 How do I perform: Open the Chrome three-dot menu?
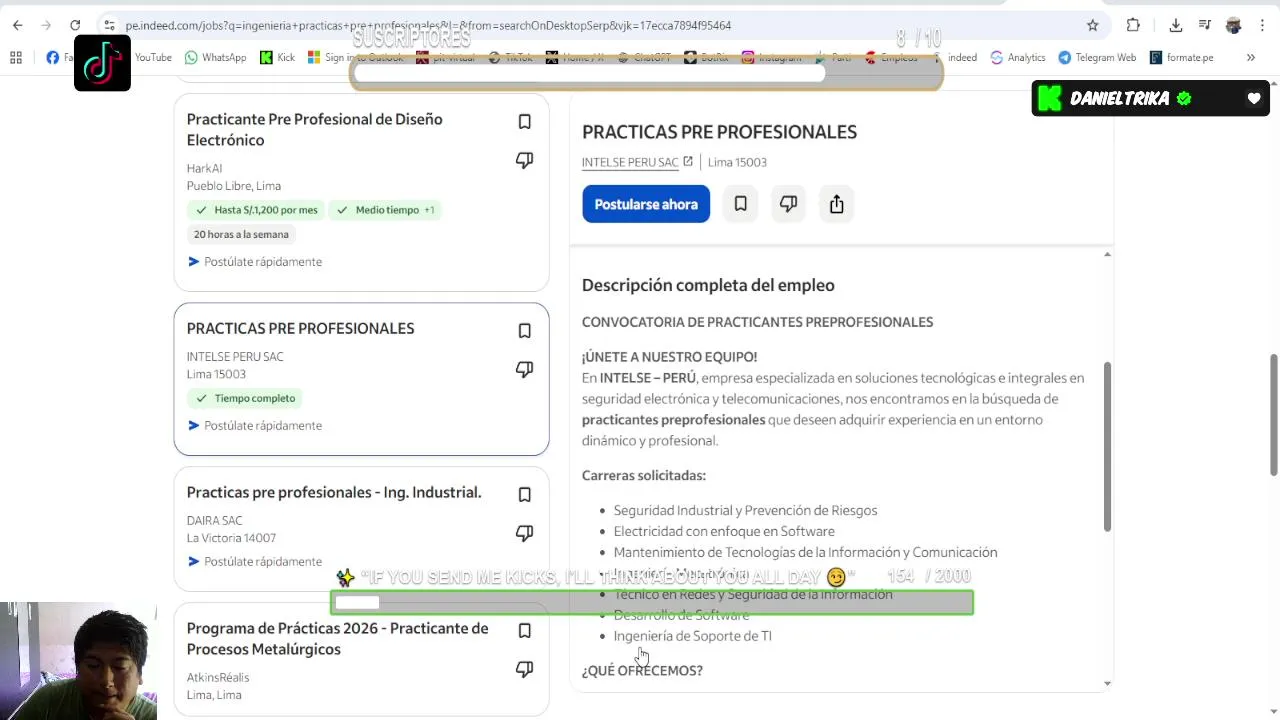coord(1263,25)
